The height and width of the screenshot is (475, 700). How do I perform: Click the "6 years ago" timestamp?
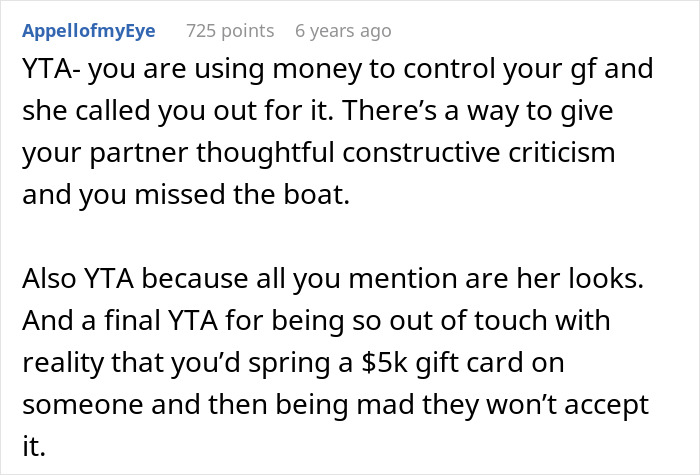click(x=343, y=31)
